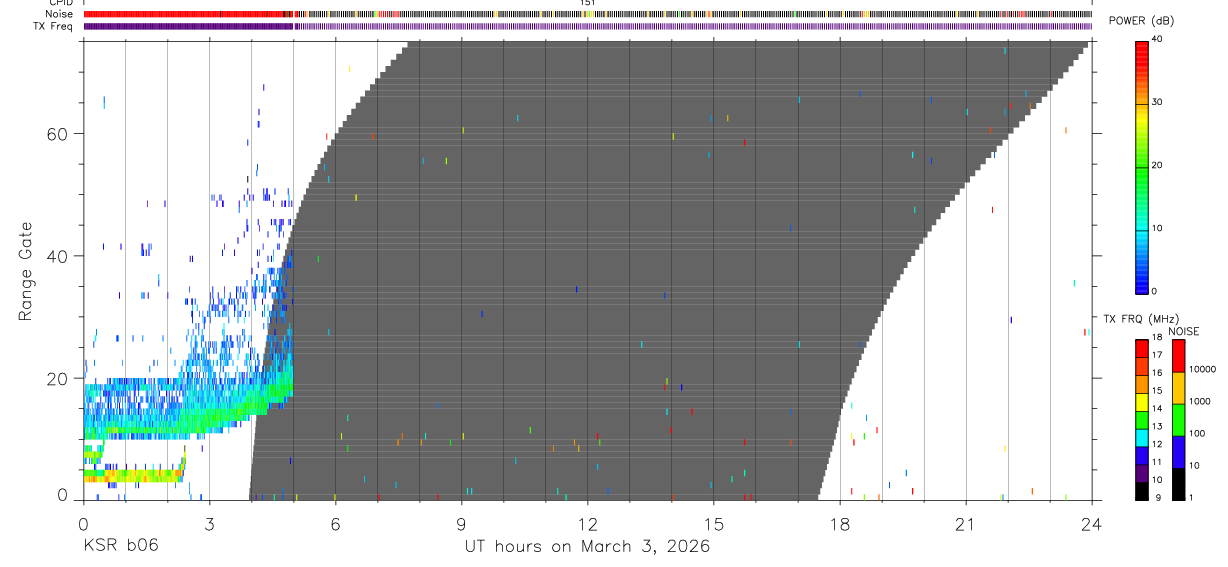The height and width of the screenshot is (567, 1228).
Task: Click the "40" tick on the POWER color bar
Action: pos(1159,39)
